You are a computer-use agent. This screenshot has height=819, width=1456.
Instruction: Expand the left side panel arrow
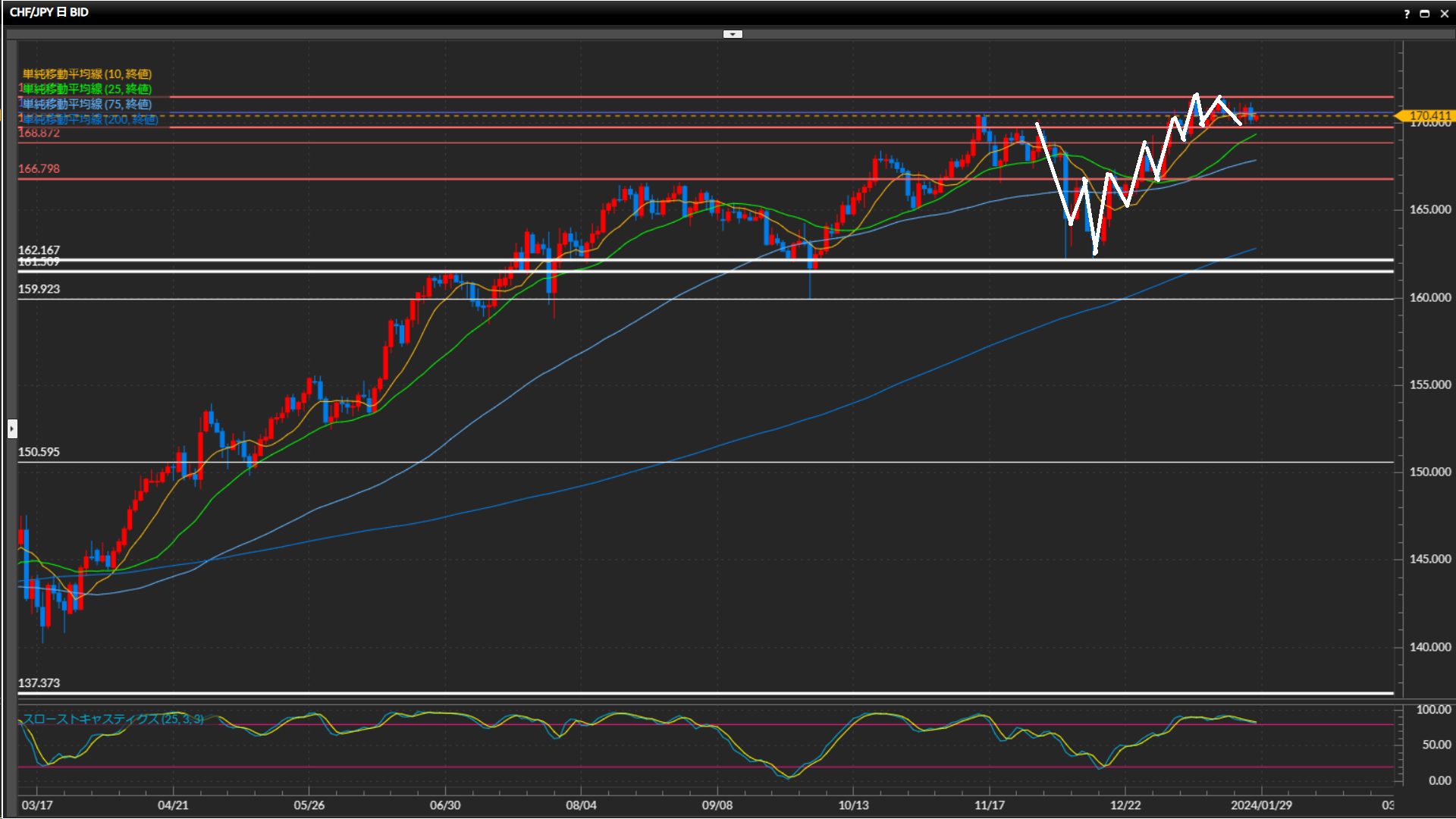pyautogui.click(x=12, y=429)
